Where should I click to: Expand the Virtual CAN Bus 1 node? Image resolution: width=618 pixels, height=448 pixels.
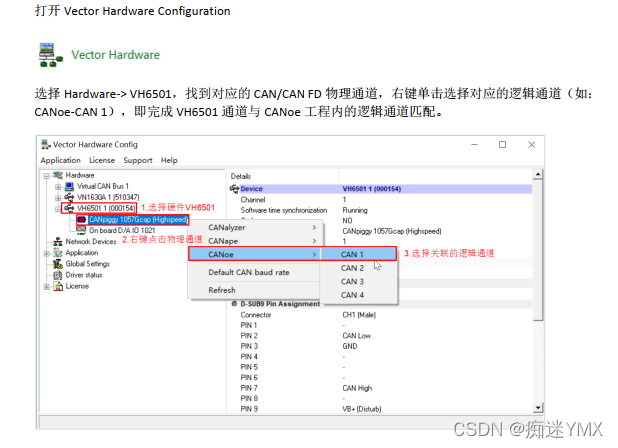(x=58, y=187)
